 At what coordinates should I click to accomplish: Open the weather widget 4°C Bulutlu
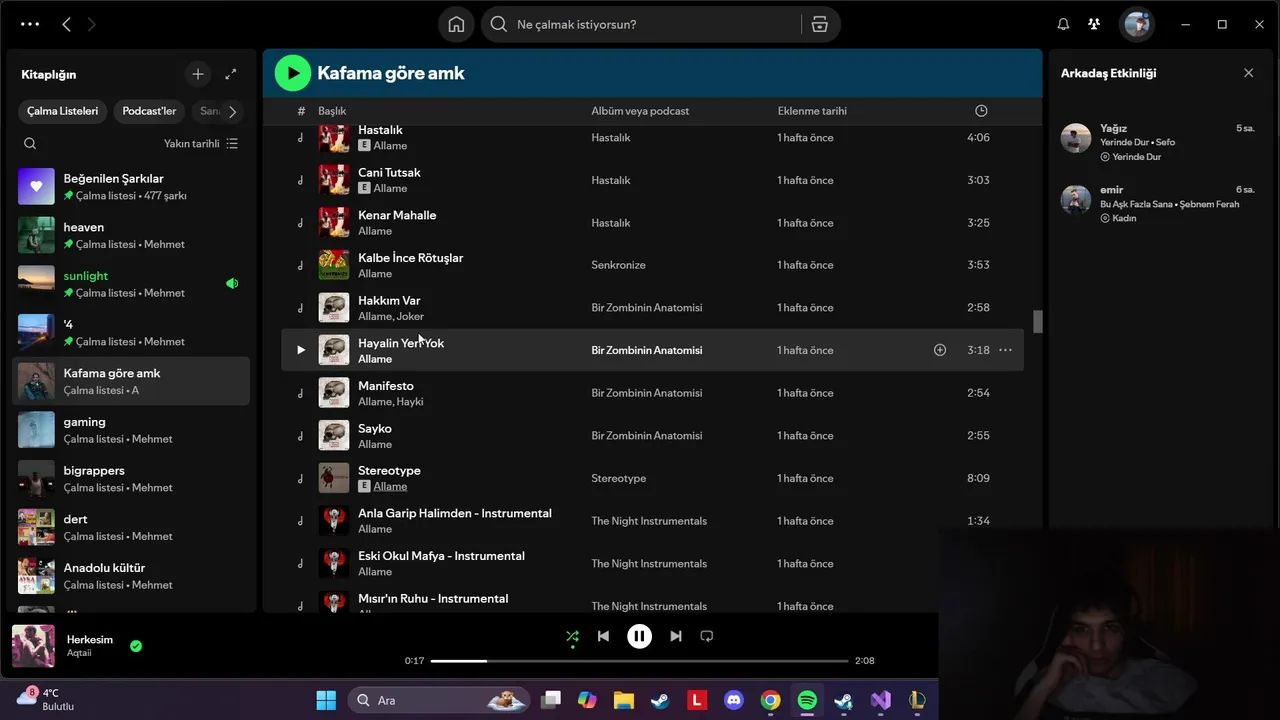[x=45, y=699]
